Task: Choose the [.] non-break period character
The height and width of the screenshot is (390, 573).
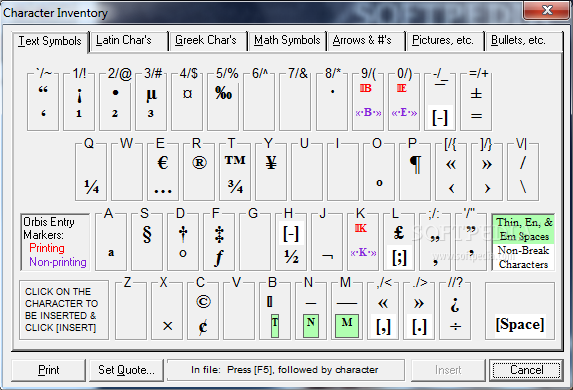Action: tap(419, 326)
